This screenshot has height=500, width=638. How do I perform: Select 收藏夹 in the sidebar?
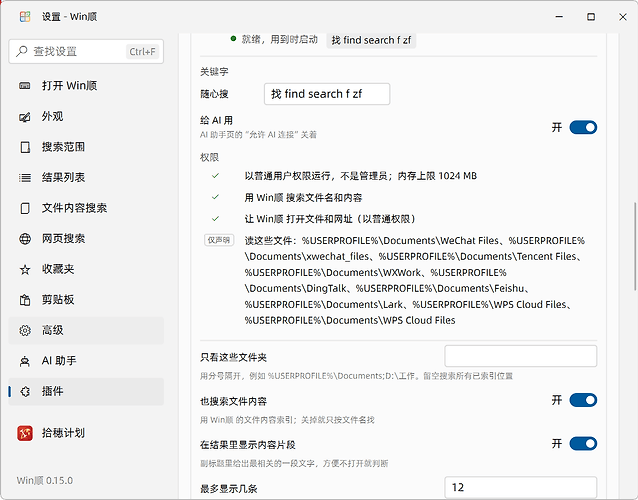[x=86, y=269]
